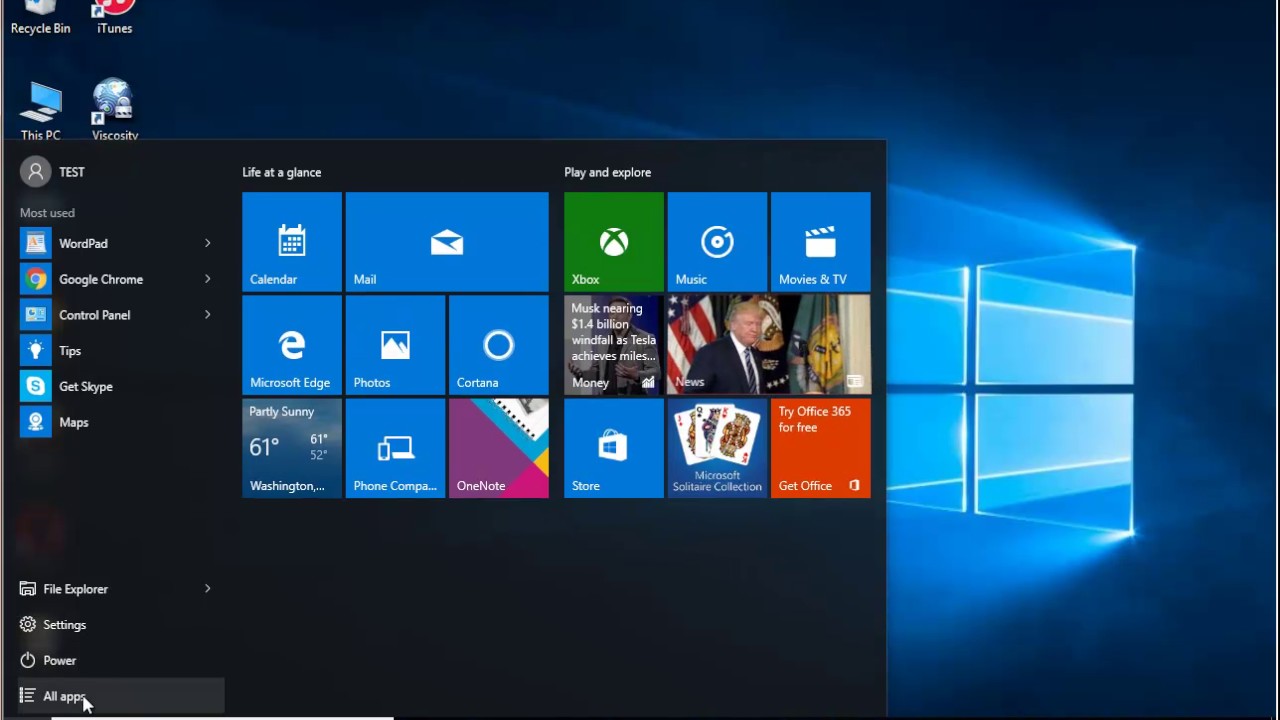Open the Photos tile
Viewport: 1280px width, 720px height.
(x=395, y=345)
